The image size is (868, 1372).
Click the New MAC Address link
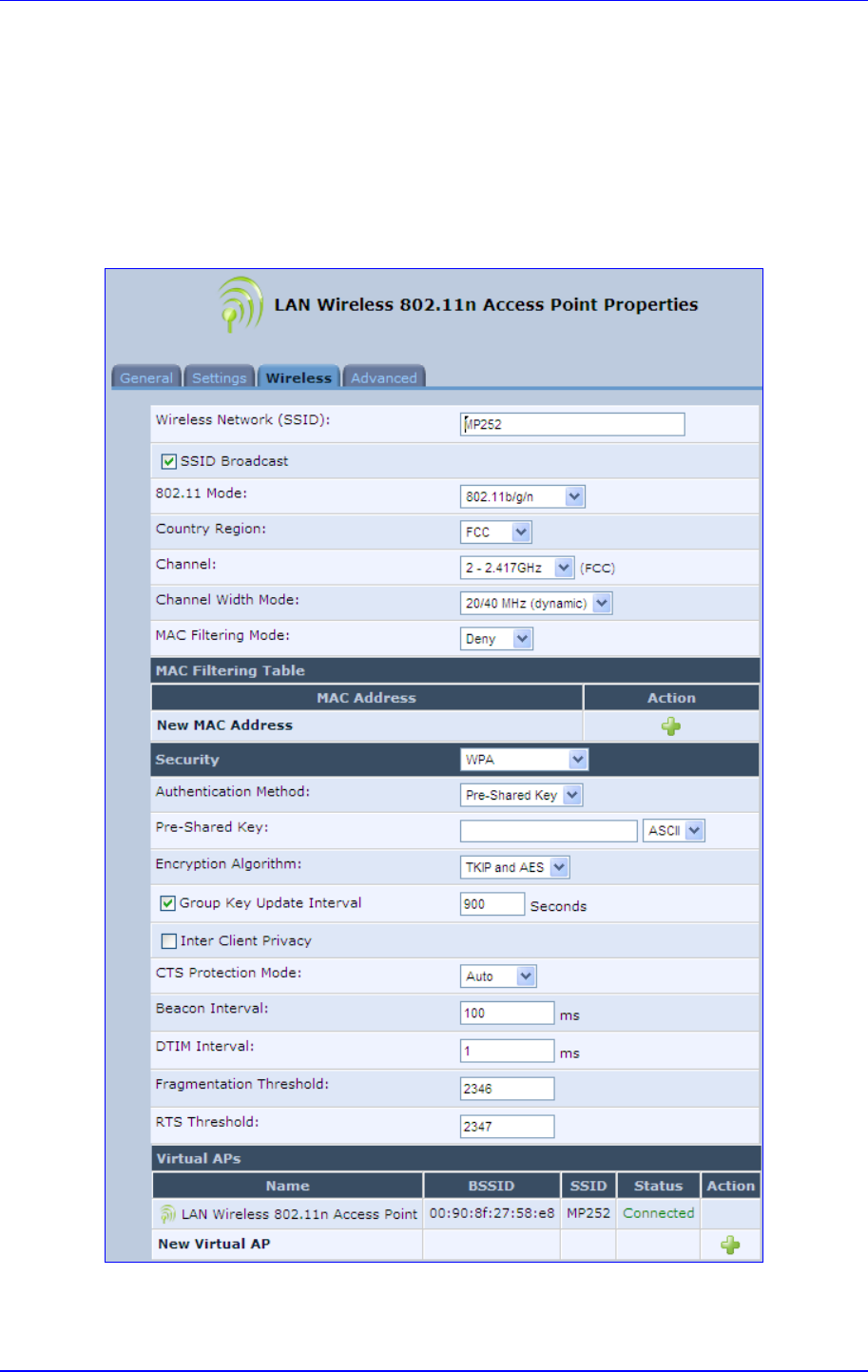[x=224, y=725]
